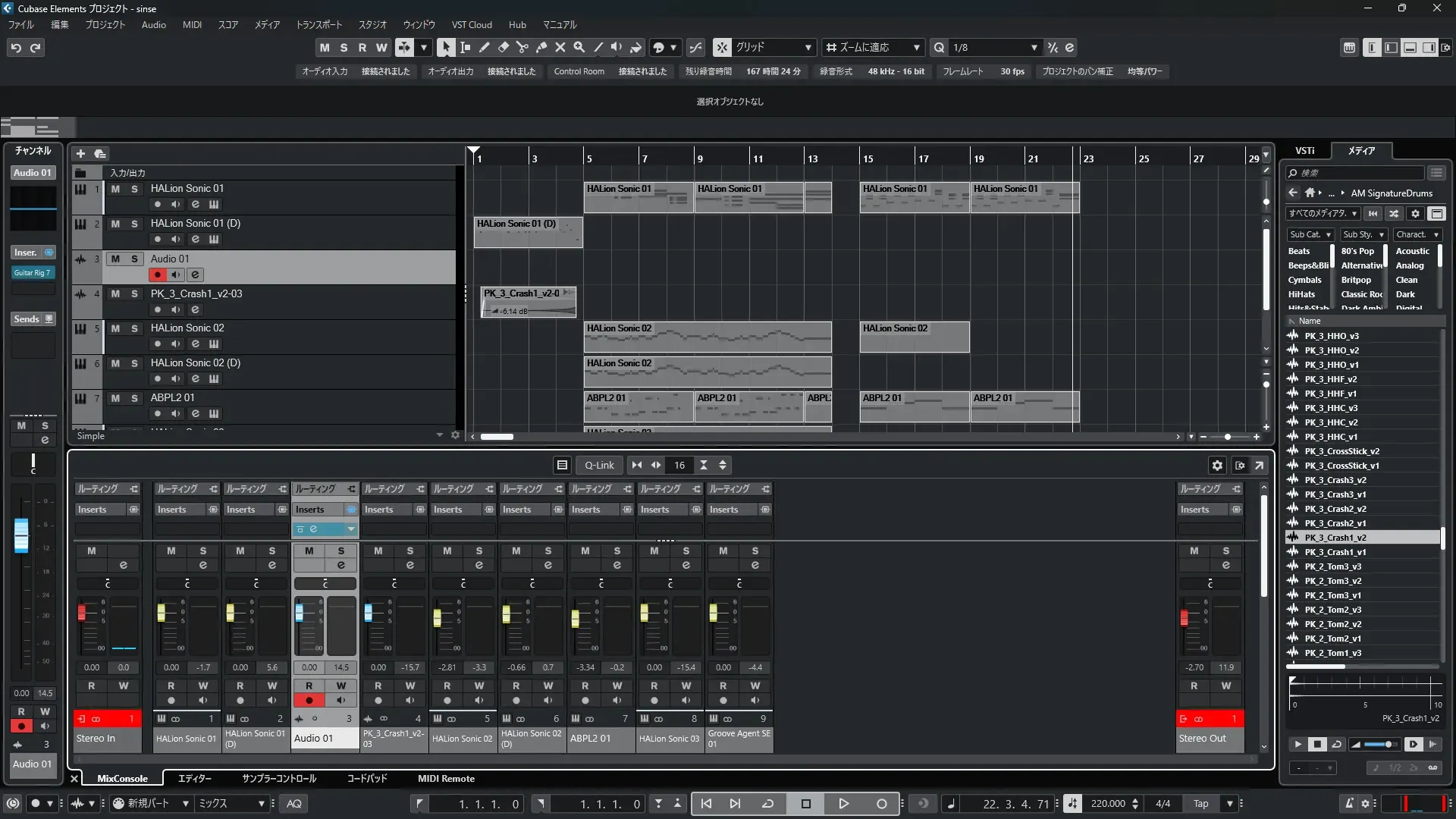1456x819 pixels.
Task: Open MixConsole settings gear icon
Action: coord(1217,466)
